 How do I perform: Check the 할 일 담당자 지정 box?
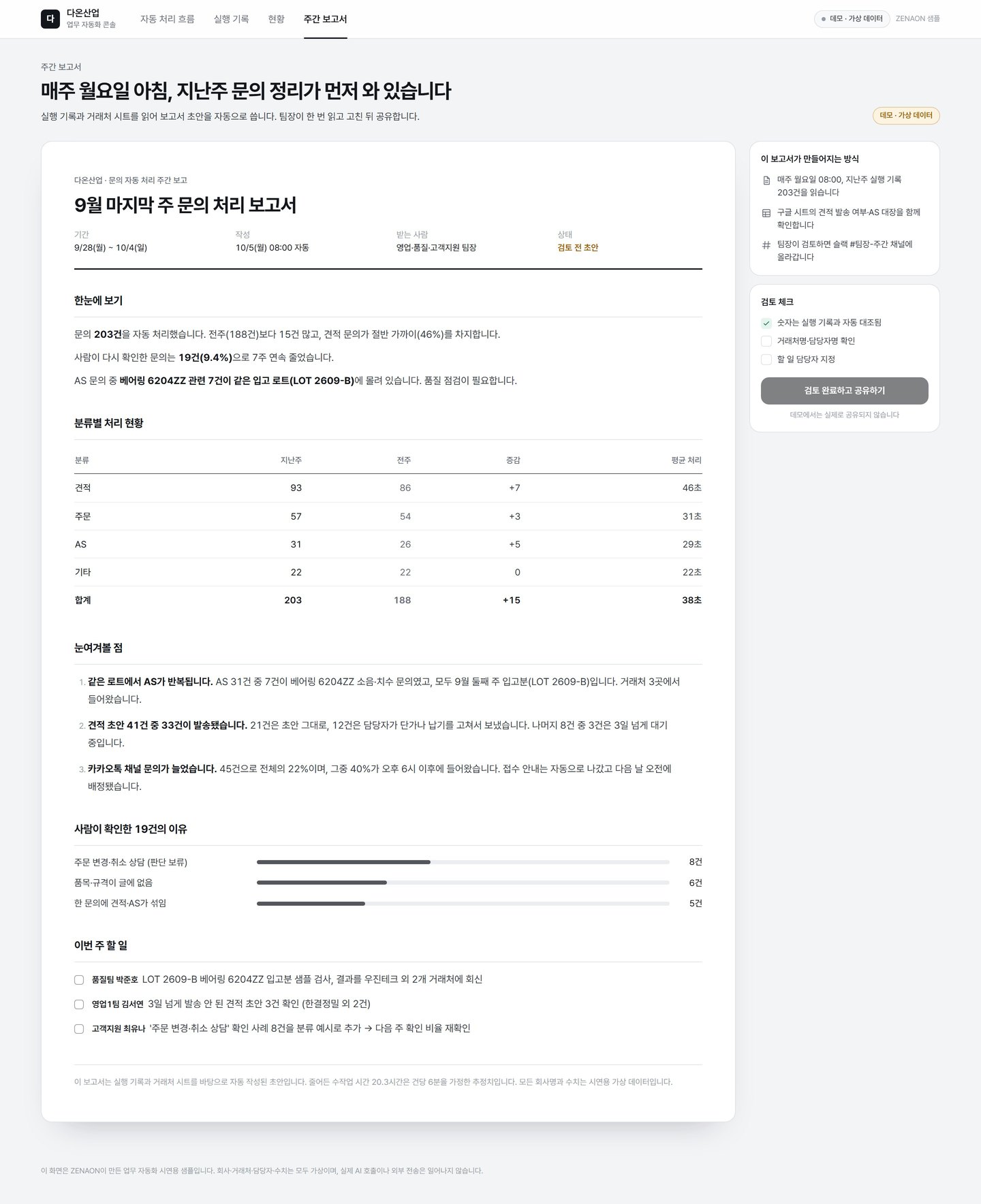pyautogui.click(x=766, y=360)
